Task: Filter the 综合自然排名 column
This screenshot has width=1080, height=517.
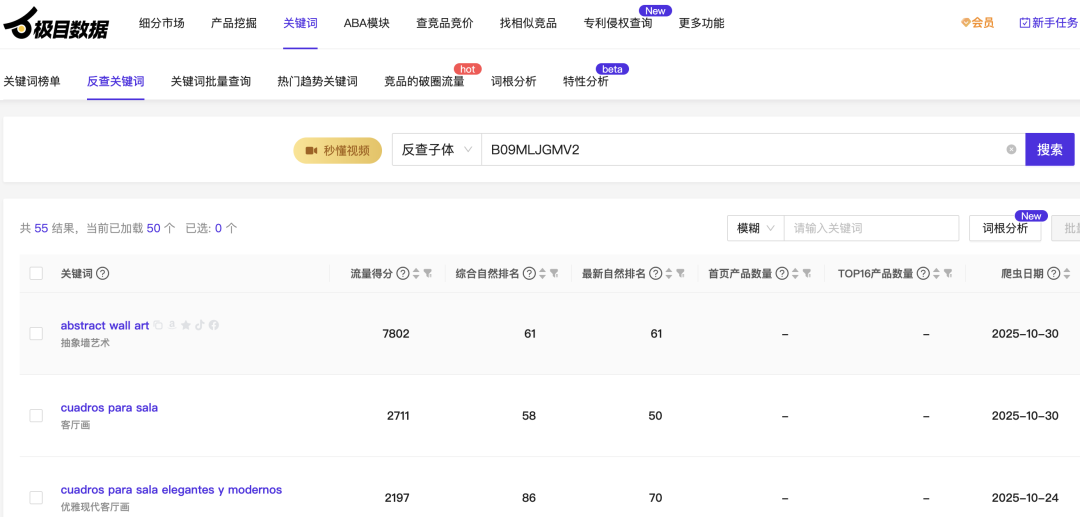Action: click(x=554, y=273)
